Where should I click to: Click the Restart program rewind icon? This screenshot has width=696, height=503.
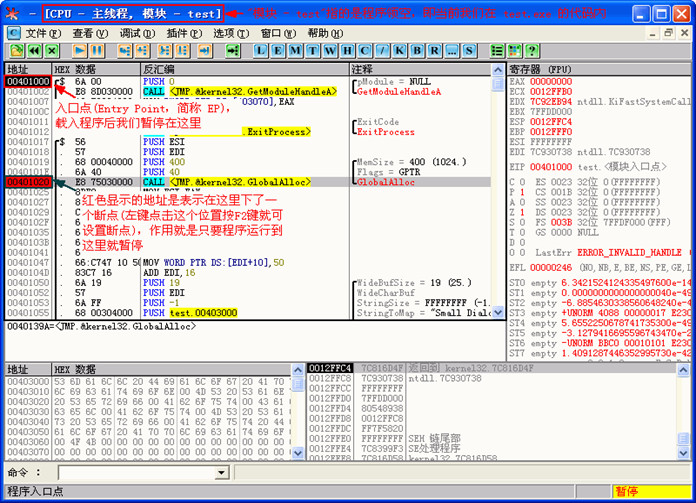click(x=35, y=51)
